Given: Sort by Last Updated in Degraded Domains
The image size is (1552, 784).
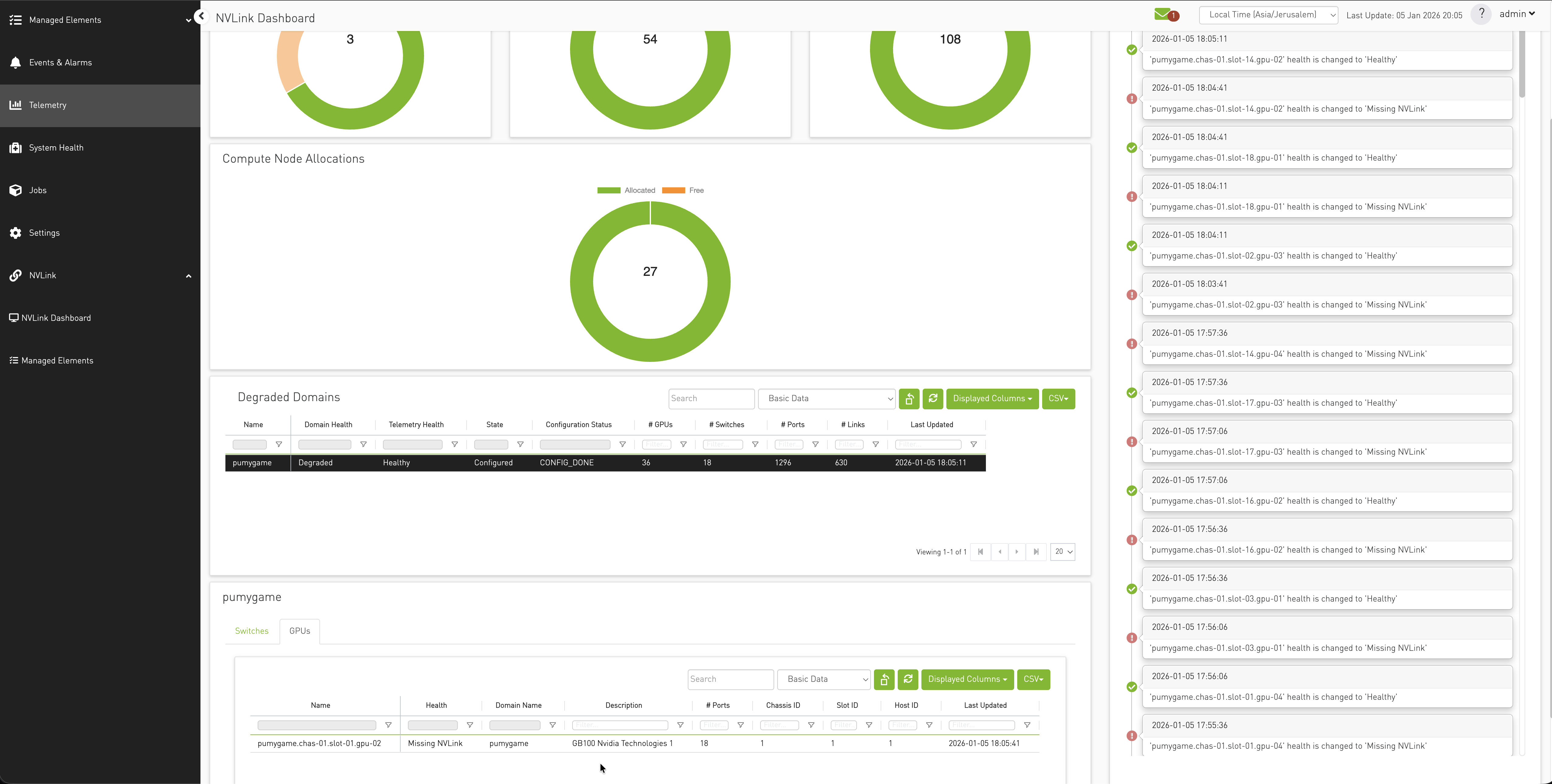Looking at the screenshot, I should coord(931,425).
